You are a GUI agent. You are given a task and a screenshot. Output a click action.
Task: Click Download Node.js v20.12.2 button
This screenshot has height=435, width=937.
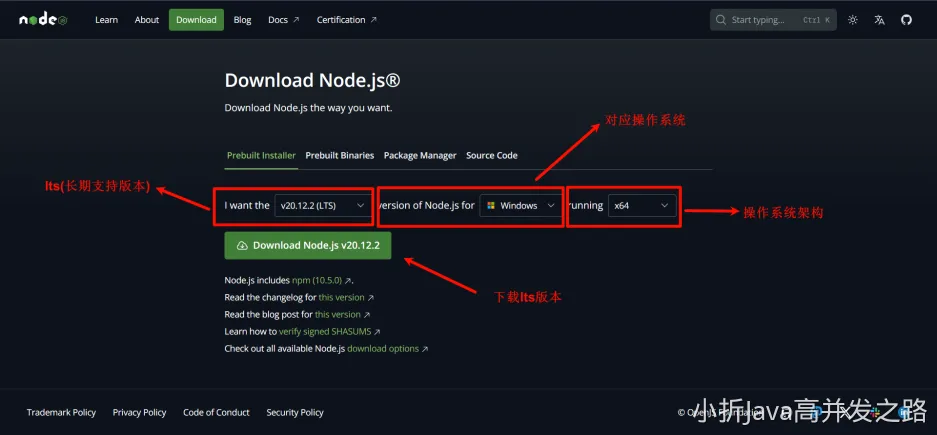308,245
